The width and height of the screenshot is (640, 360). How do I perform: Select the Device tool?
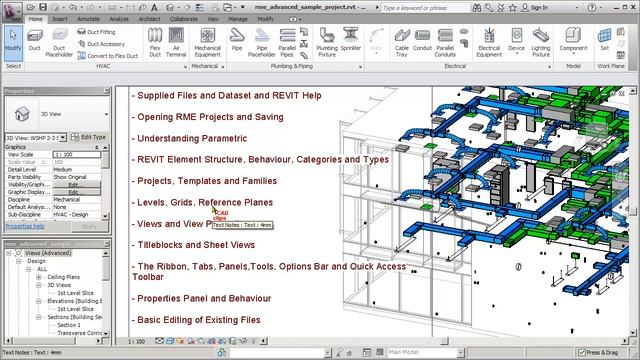[x=516, y=41]
